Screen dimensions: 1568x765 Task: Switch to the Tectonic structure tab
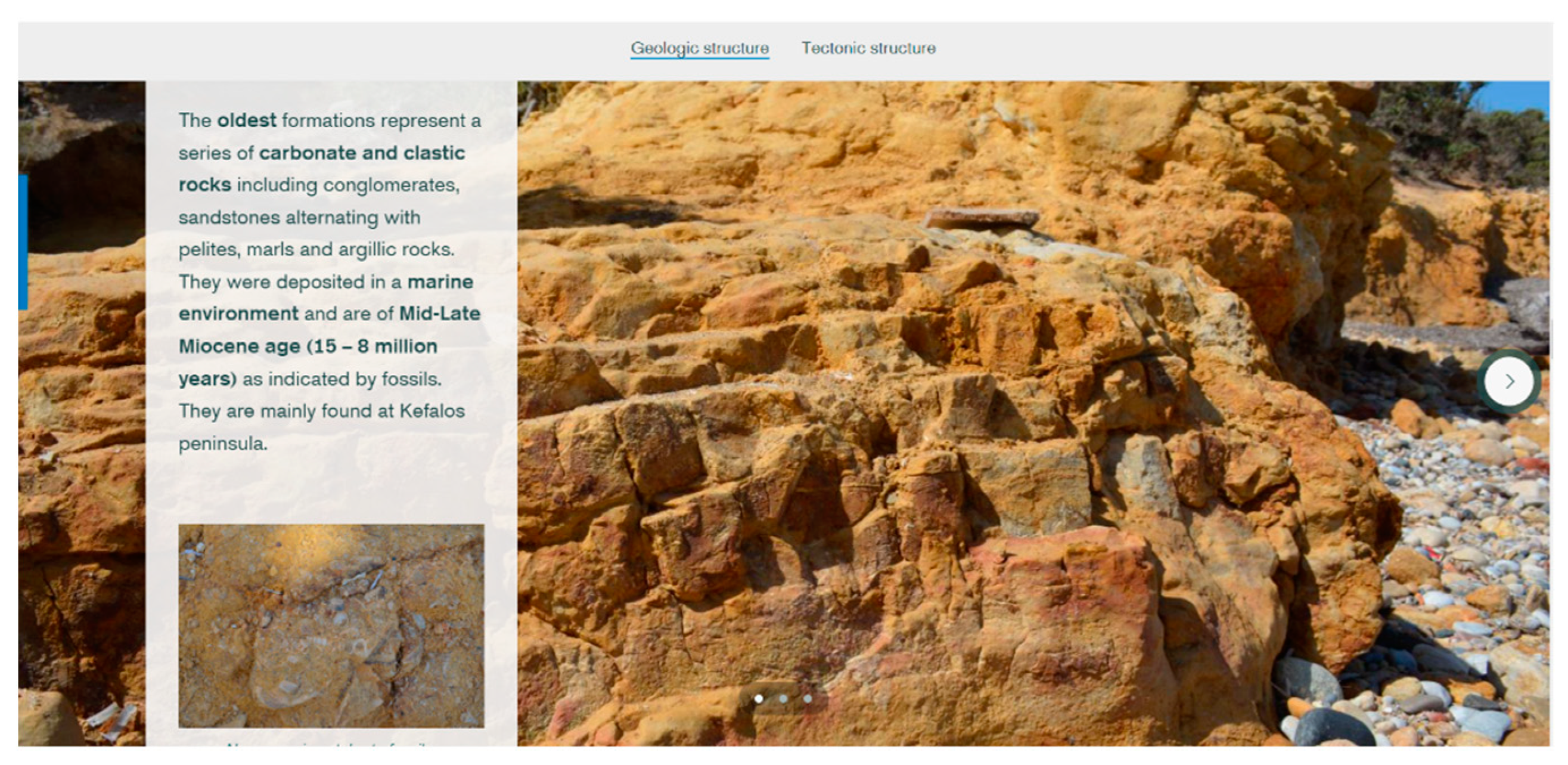point(868,48)
